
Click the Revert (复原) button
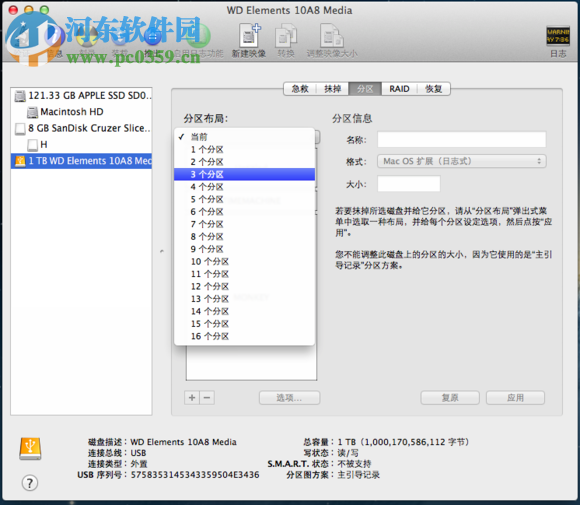tap(450, 398)
